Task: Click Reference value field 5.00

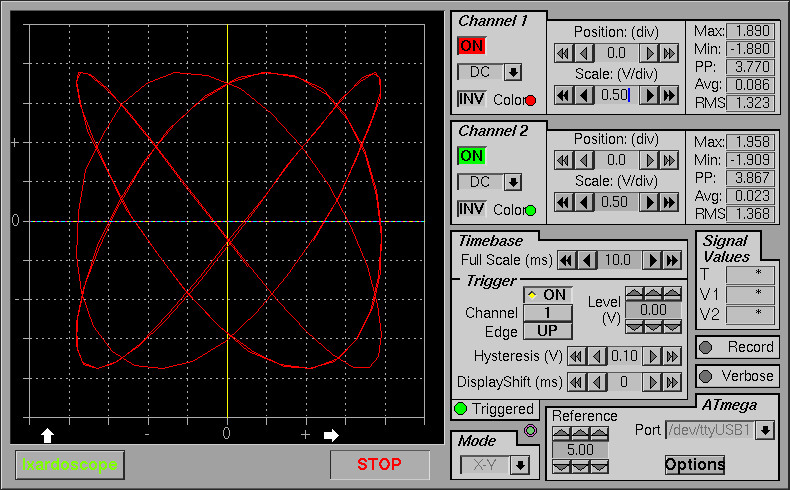Action: click(580, 450)
